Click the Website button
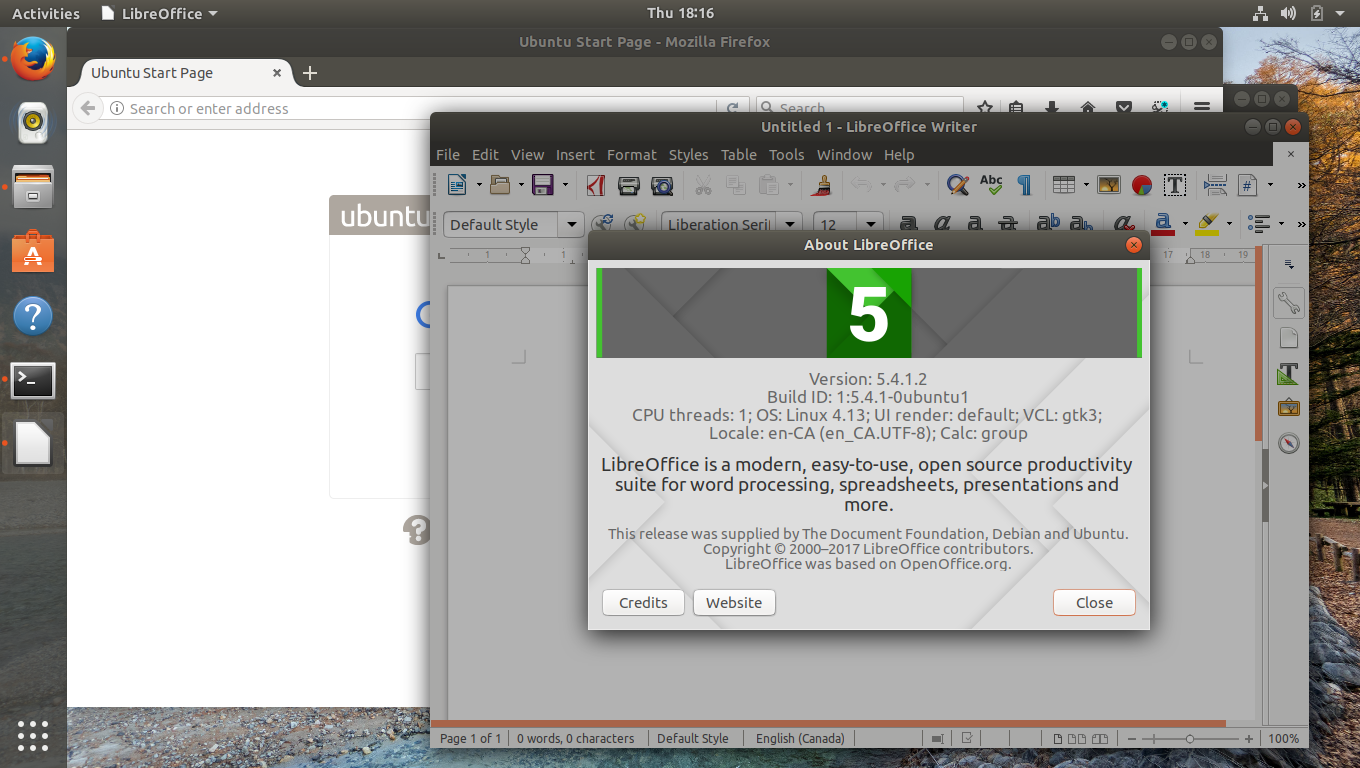This screenshot has height=768, width=1360. tap(734, 602)
